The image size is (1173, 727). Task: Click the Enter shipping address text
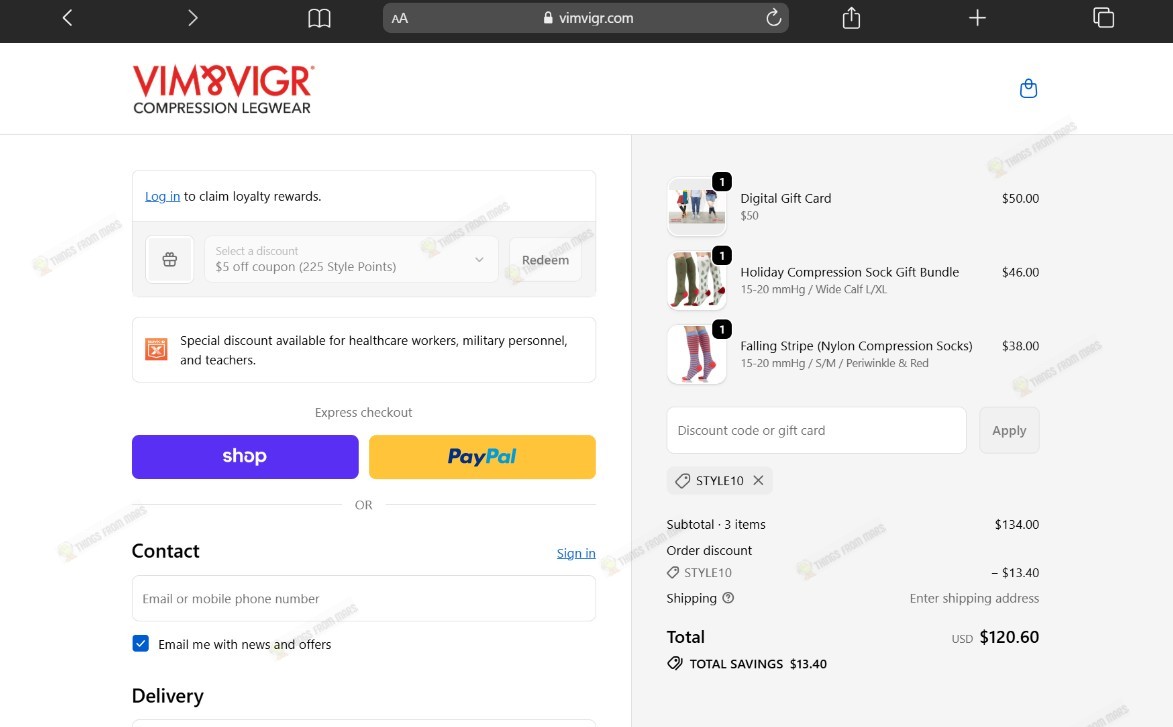tap(974, 598)
